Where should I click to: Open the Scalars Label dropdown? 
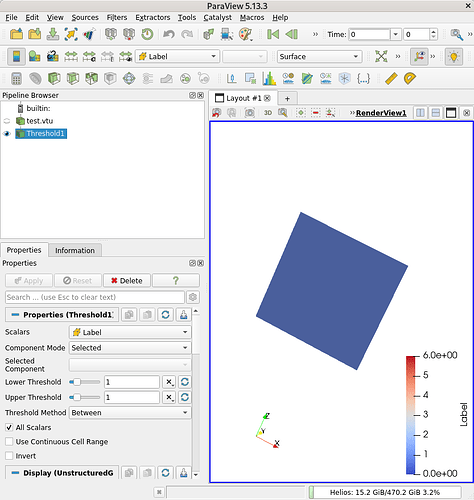pos(130,332)
